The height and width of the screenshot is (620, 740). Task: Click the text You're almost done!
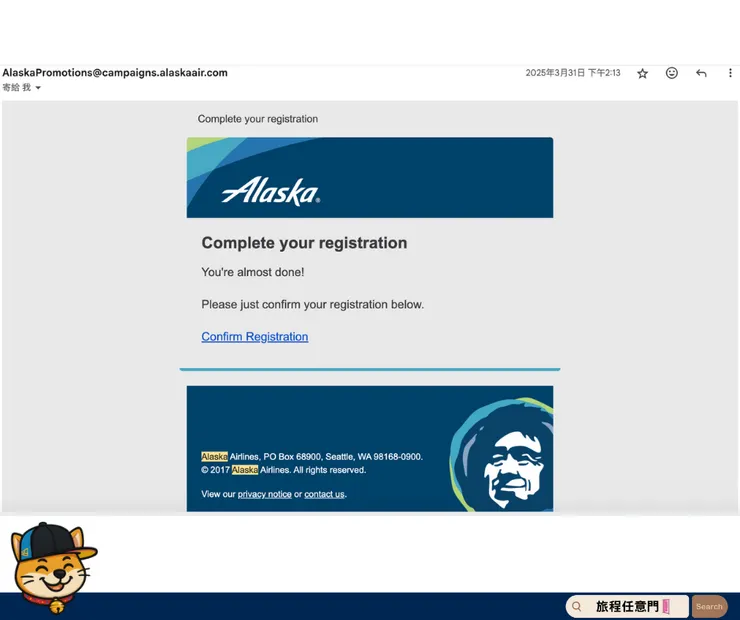coord(253,272)
